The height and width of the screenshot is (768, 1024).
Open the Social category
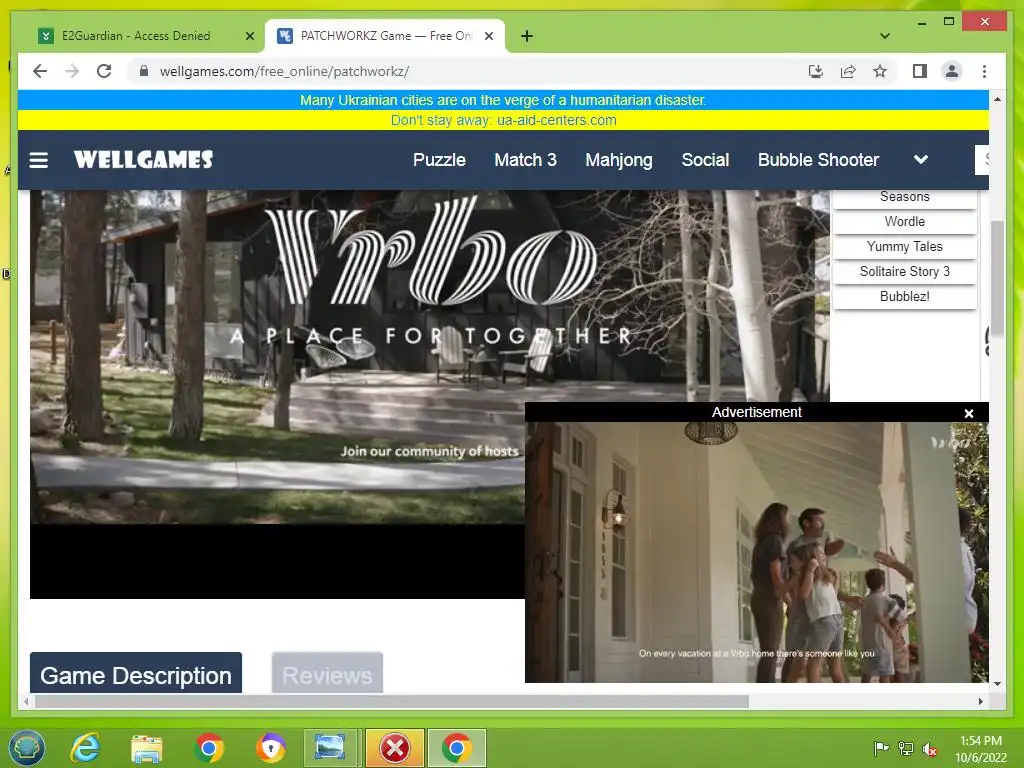pos(705,160)
